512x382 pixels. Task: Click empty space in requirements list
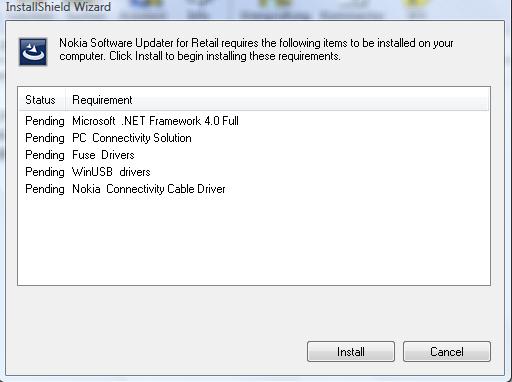254,240
